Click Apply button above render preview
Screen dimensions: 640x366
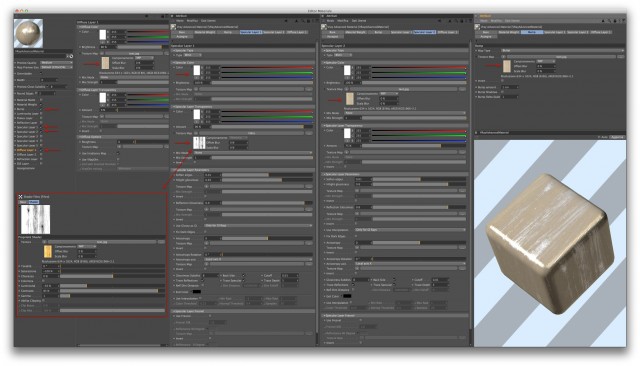[617, 137]
